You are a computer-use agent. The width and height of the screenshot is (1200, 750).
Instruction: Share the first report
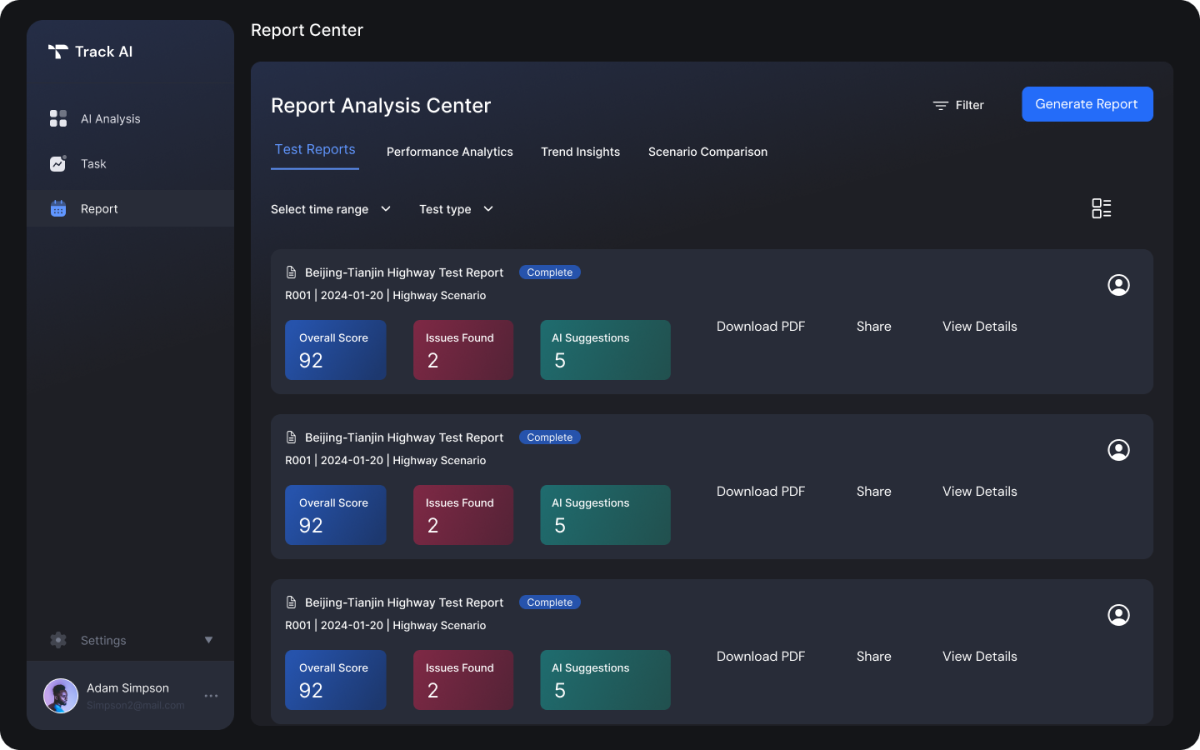point(874,326)
